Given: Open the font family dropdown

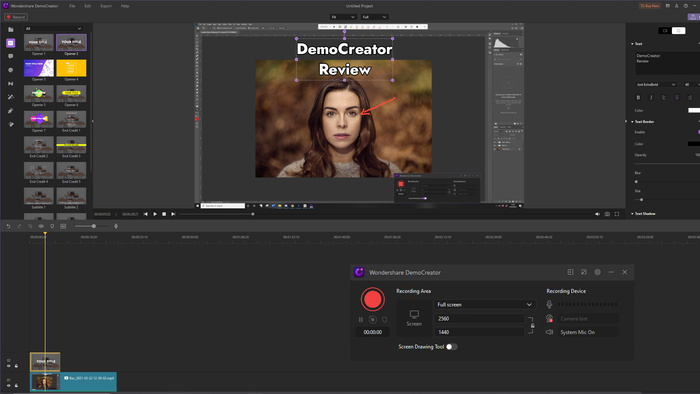Looking at the screenshot, I should (x=656, y=84).
